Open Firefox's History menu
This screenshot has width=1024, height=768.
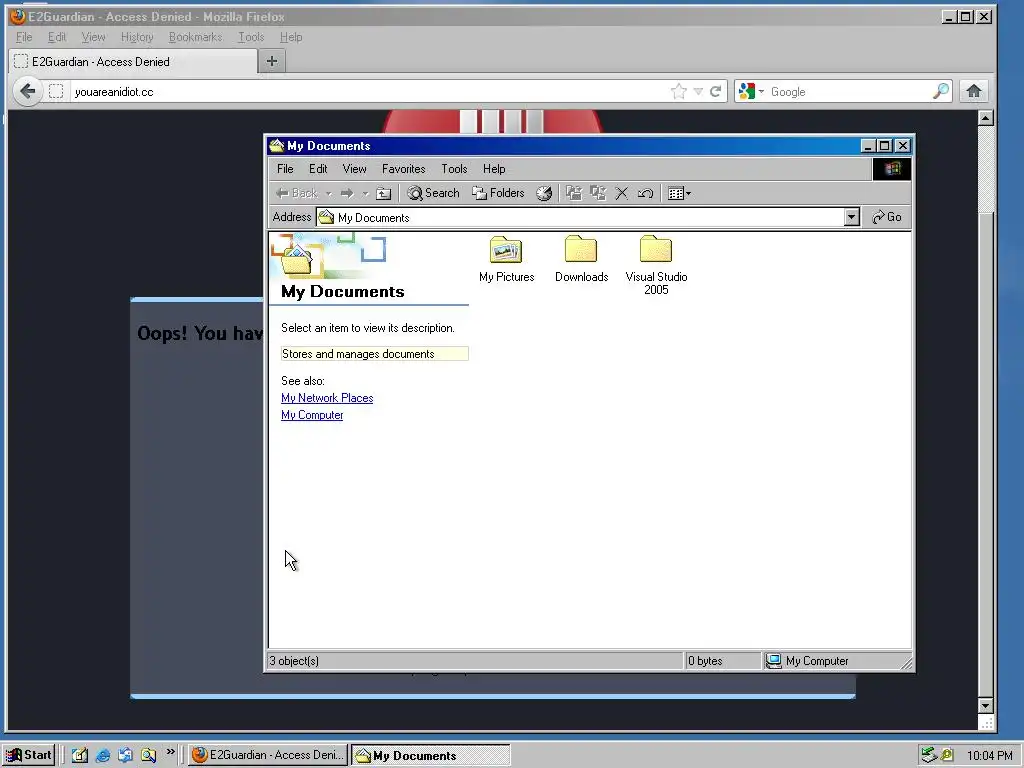click(137, 37)
